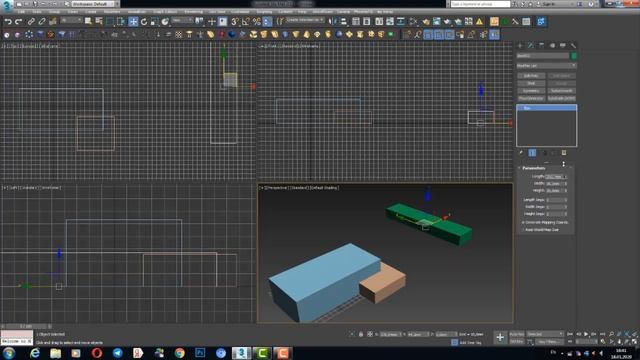Viewport: 640px width, 360px height.
Task: Click the green object color swatch
Action: pyautogui.click(x=573, y=56)
